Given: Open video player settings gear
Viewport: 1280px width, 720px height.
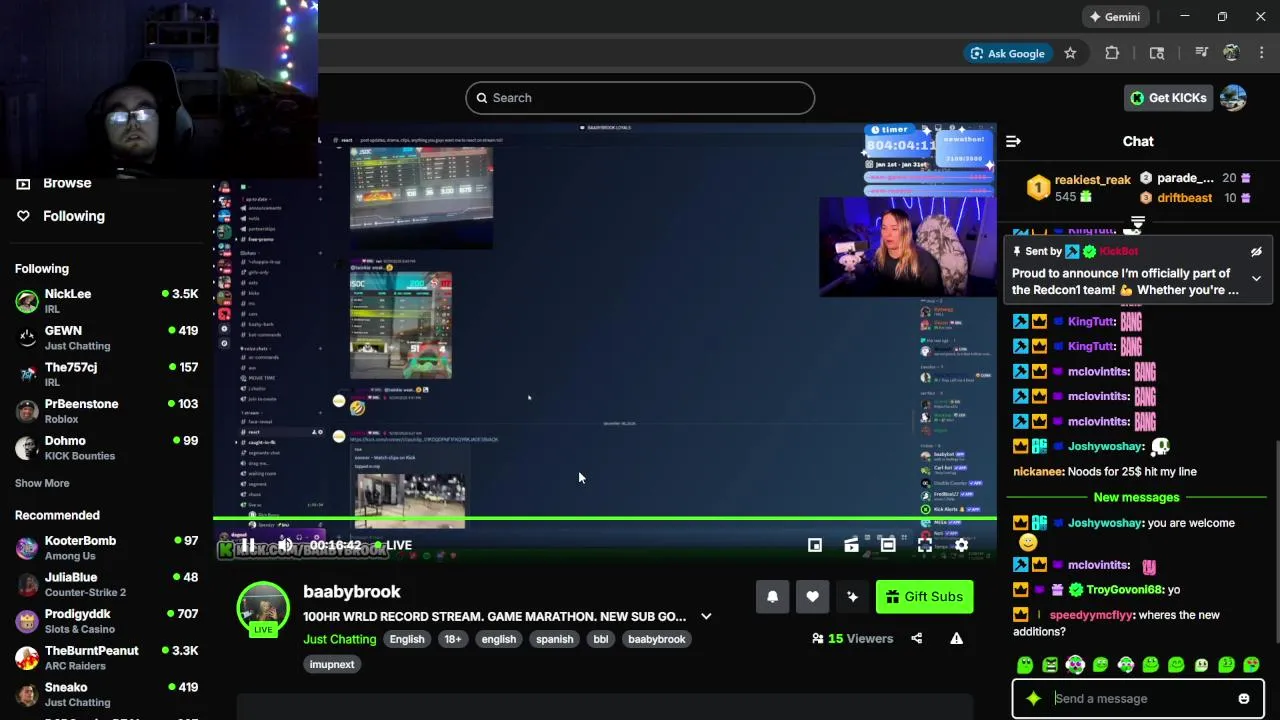Looking at the screenshot, I should pyautogui.click(x=961, y=545).
